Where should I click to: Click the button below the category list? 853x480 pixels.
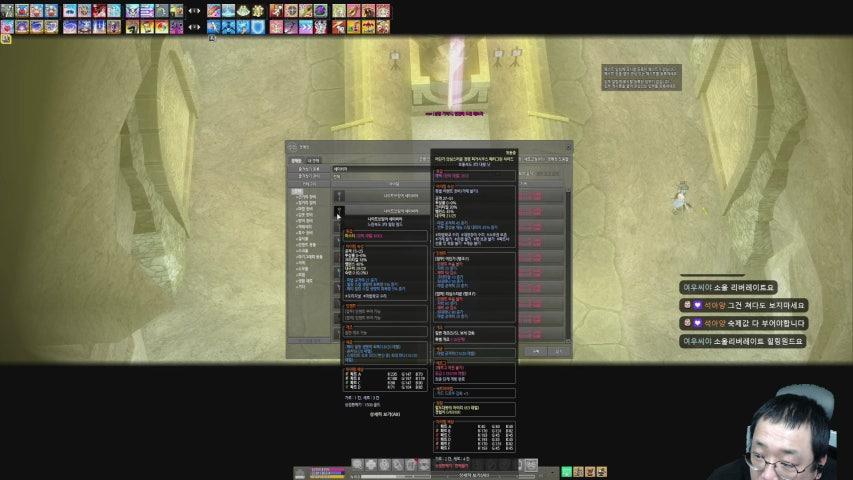[x=308, y=341]
